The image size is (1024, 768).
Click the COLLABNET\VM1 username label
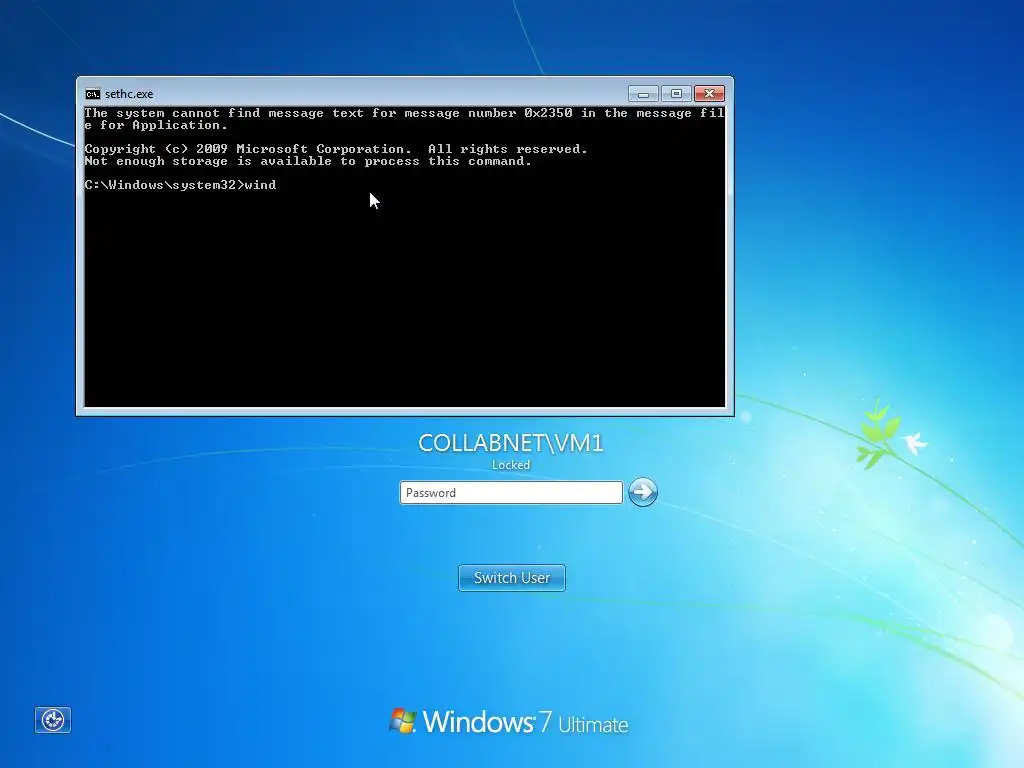pos(511,443)
